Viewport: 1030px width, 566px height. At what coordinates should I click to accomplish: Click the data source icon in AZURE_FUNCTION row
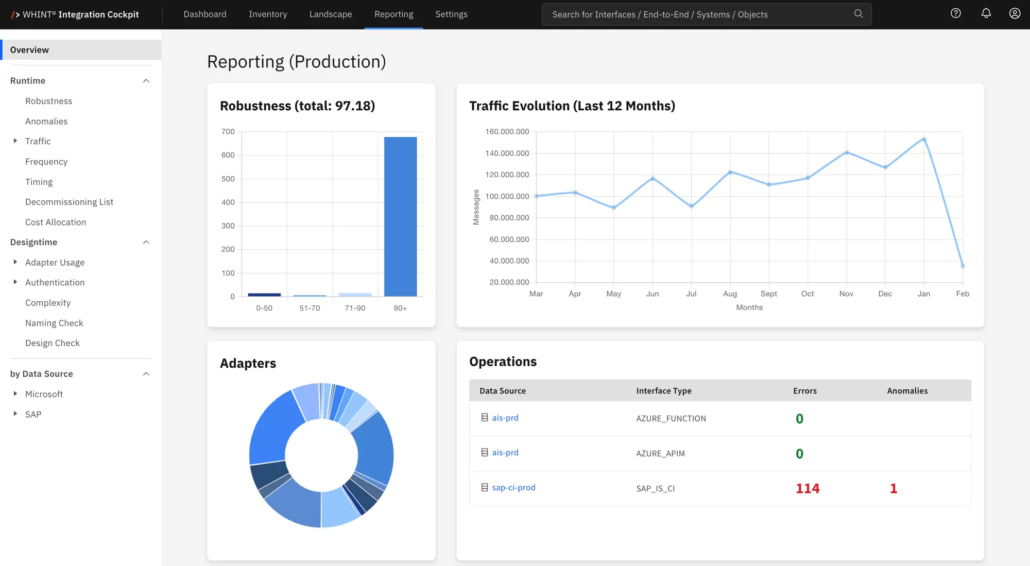[484, 418]
